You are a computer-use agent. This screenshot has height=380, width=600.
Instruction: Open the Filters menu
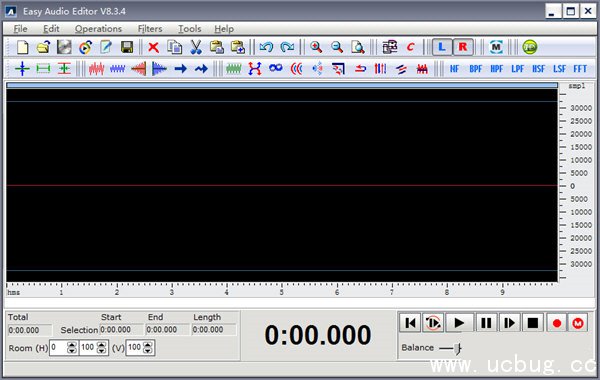coord(150,29)
